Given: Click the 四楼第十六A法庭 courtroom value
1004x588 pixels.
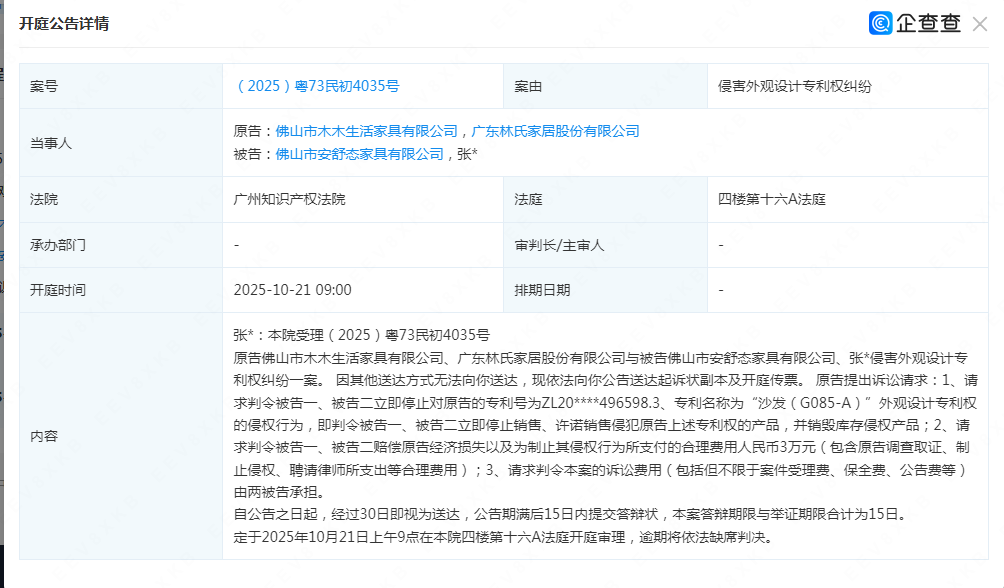Looking at the screenshot, I should coord(774,199).
